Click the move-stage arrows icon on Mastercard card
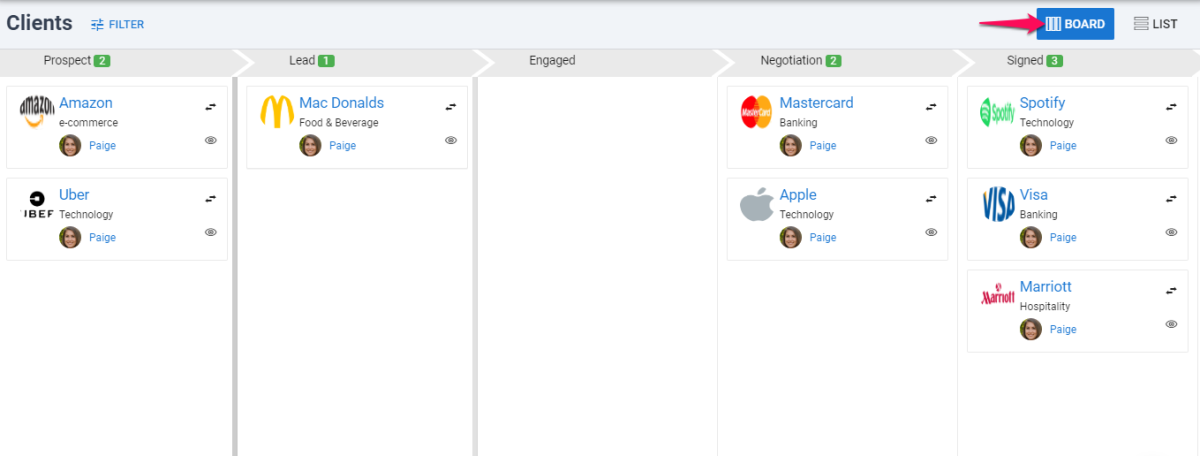1200x456 pixels. pyautogui.click(x=931, y=106)
